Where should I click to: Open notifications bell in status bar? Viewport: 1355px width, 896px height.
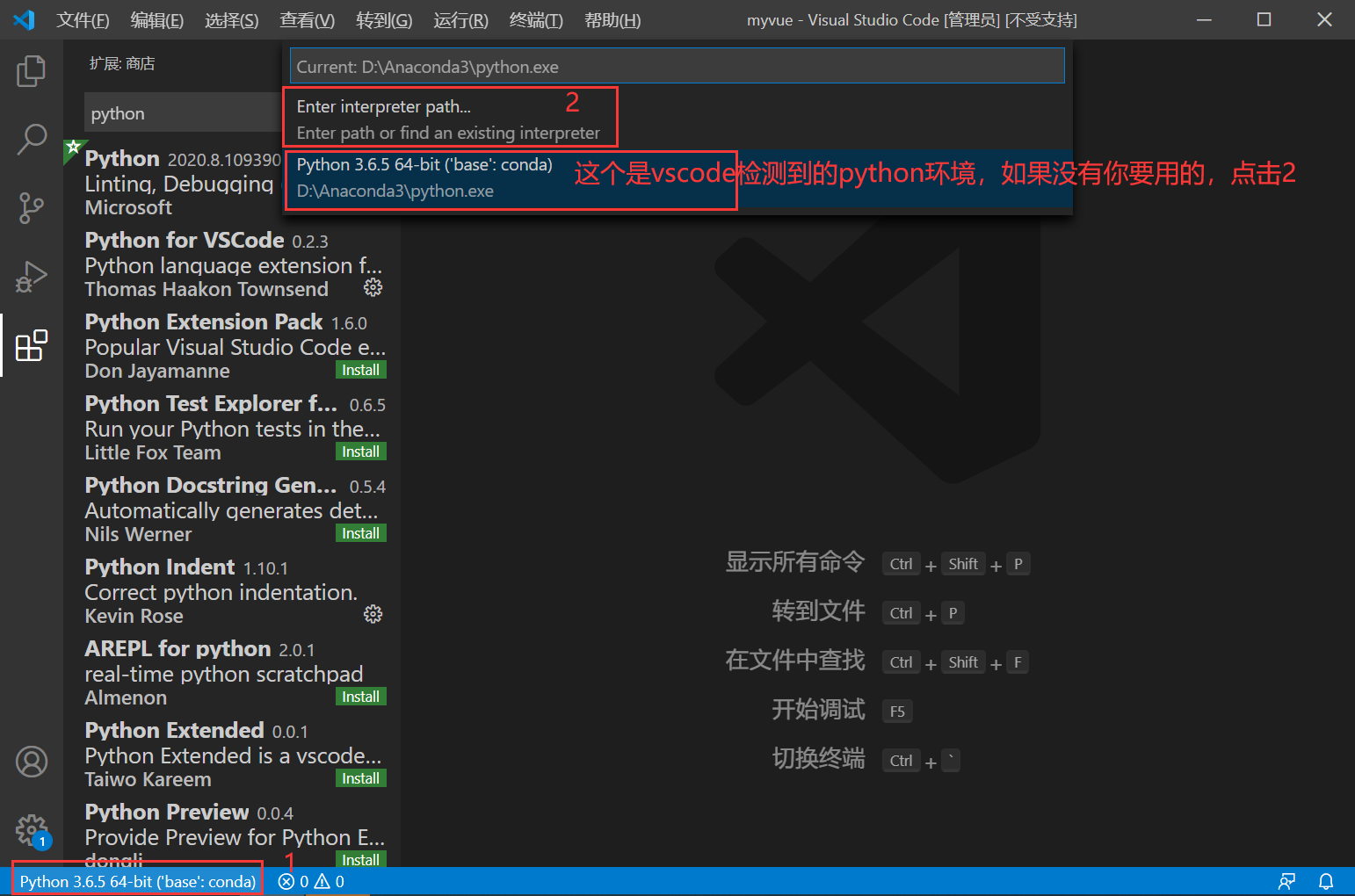[1326, 881]
